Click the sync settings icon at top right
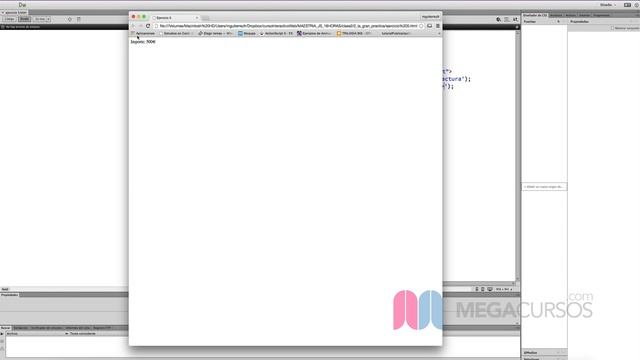The height and width of the screenshot is (360, 640). pos(637,5)
